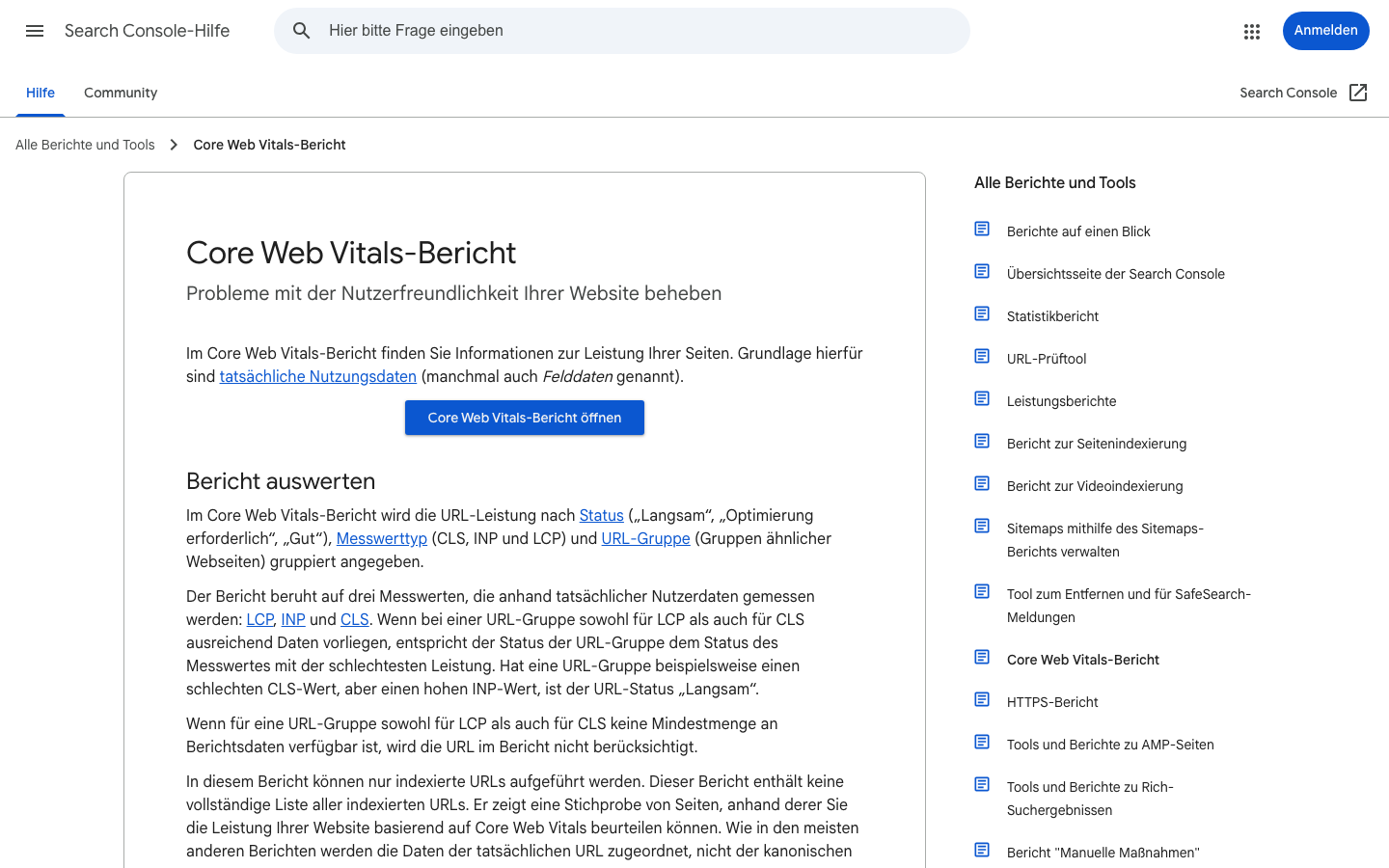Click the article icon next to Bericht zur Videoindexierung
The image size is (1389, 868).
coord(982,483)
